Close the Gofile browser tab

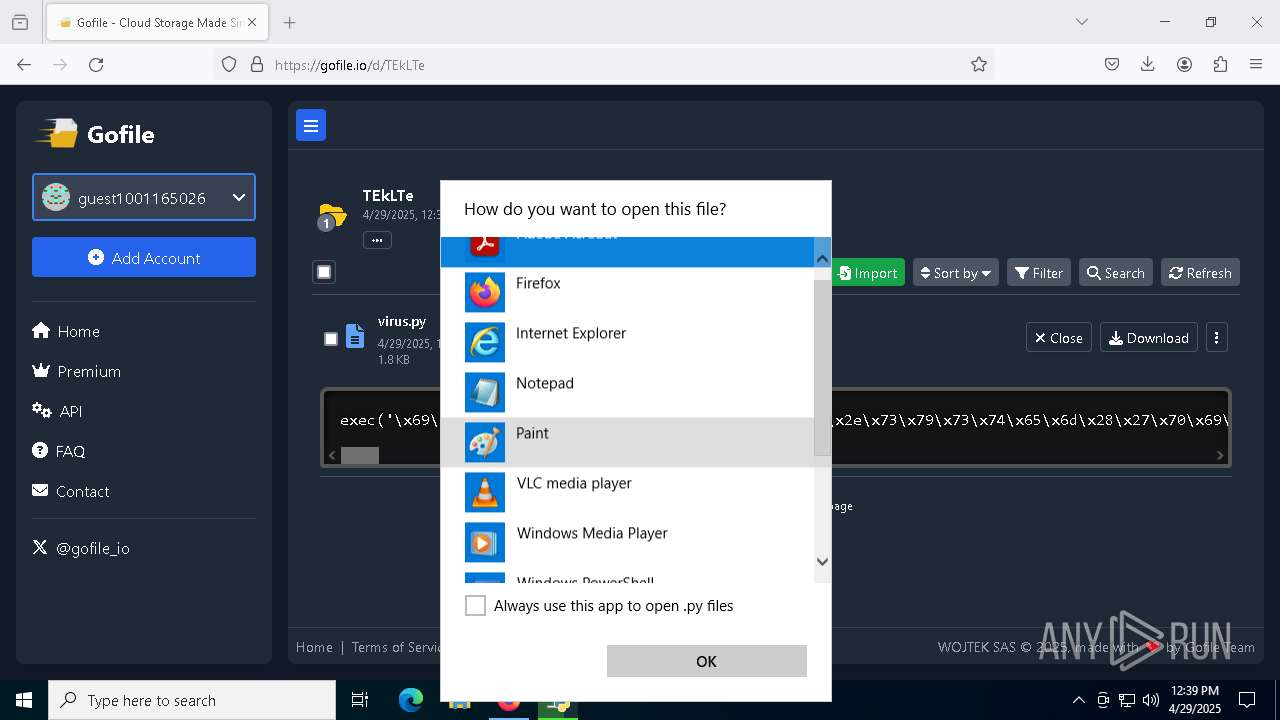coord(252,22)
